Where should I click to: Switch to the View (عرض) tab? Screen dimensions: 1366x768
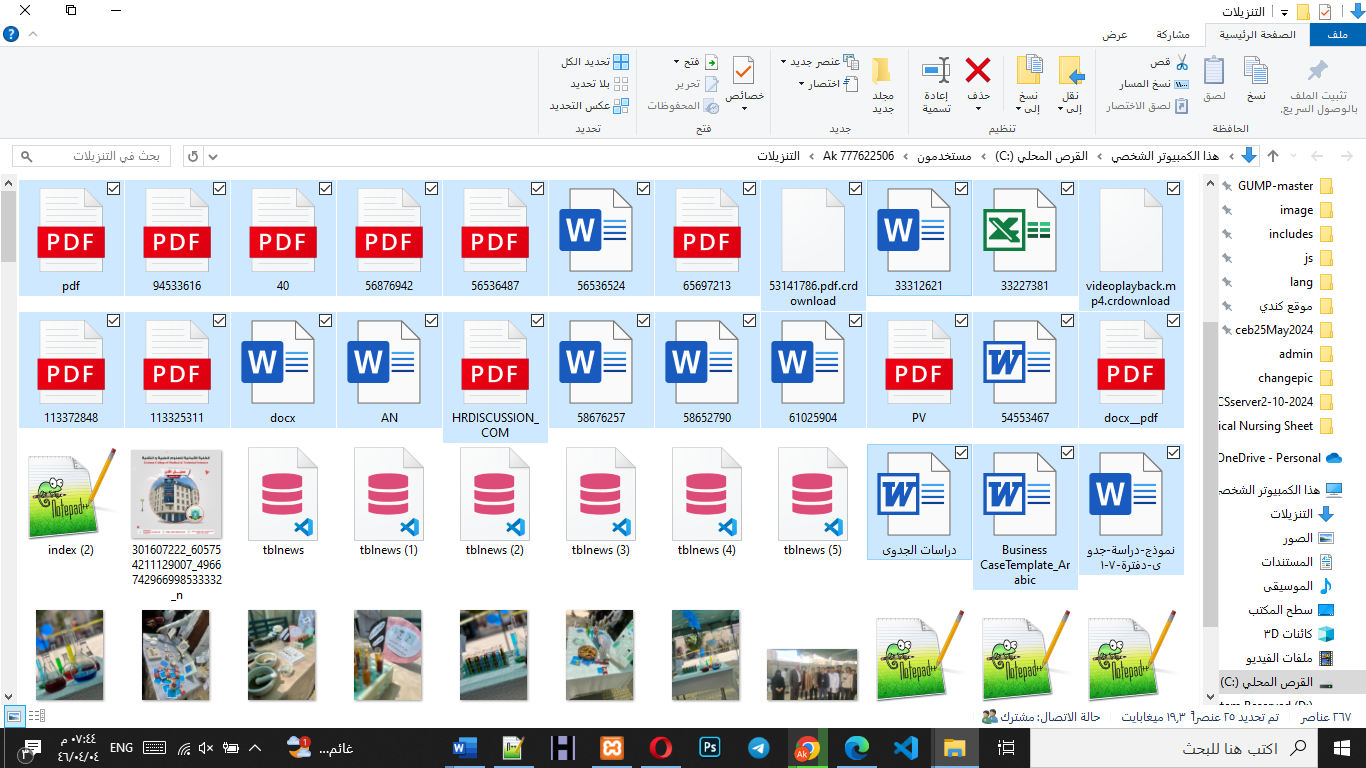point(1115,34)
